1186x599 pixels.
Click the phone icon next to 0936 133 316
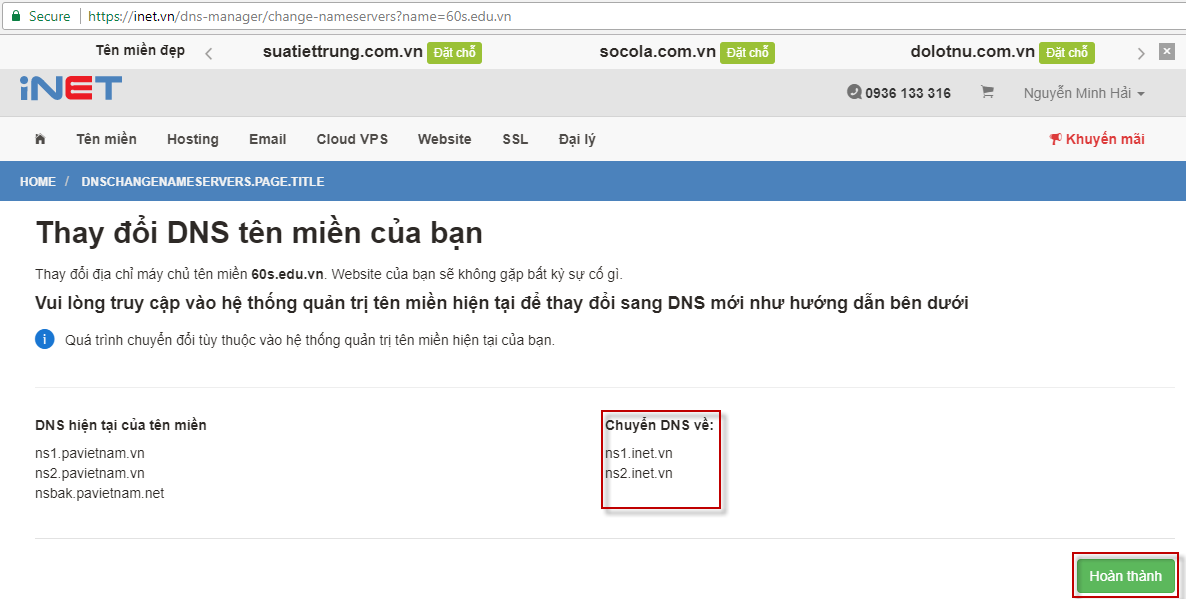point(855,92)
